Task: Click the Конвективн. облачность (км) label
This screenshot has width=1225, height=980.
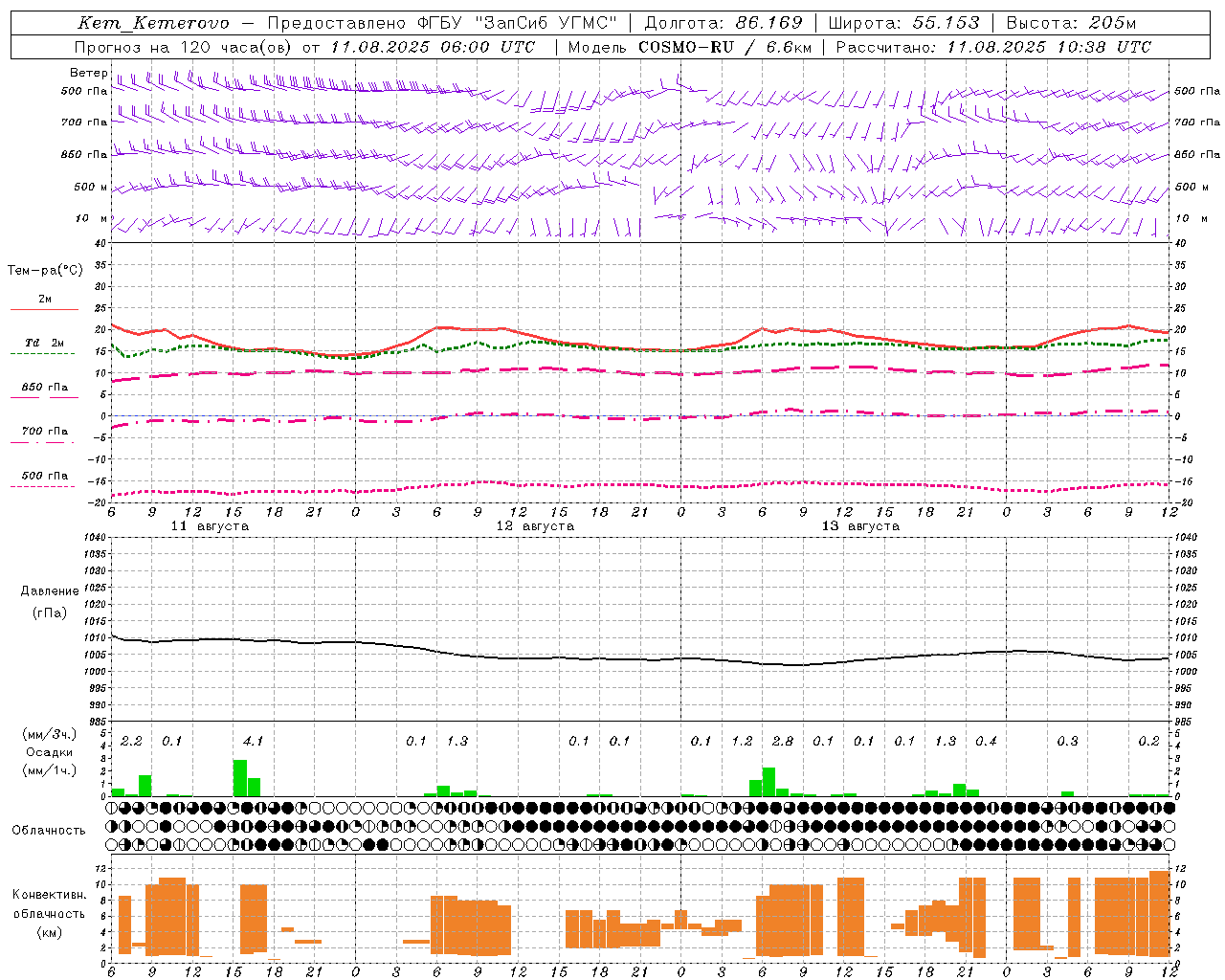Action: click(49, 913)
